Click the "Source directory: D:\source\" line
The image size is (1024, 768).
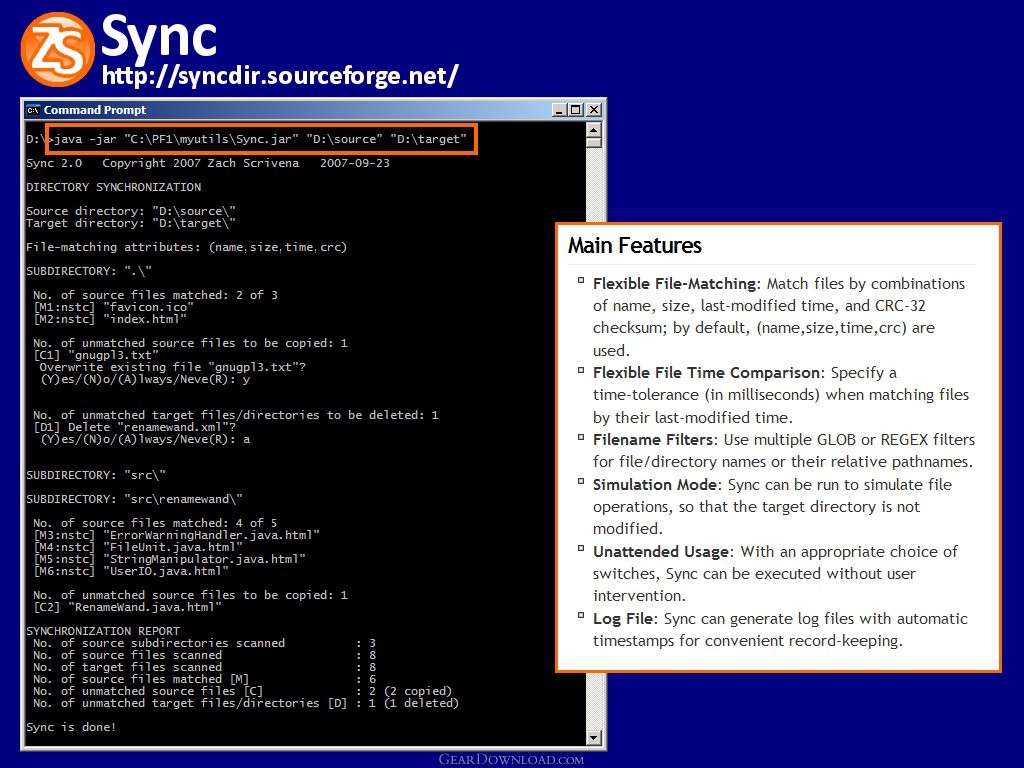pyautogui.click(x=131, y=211)
